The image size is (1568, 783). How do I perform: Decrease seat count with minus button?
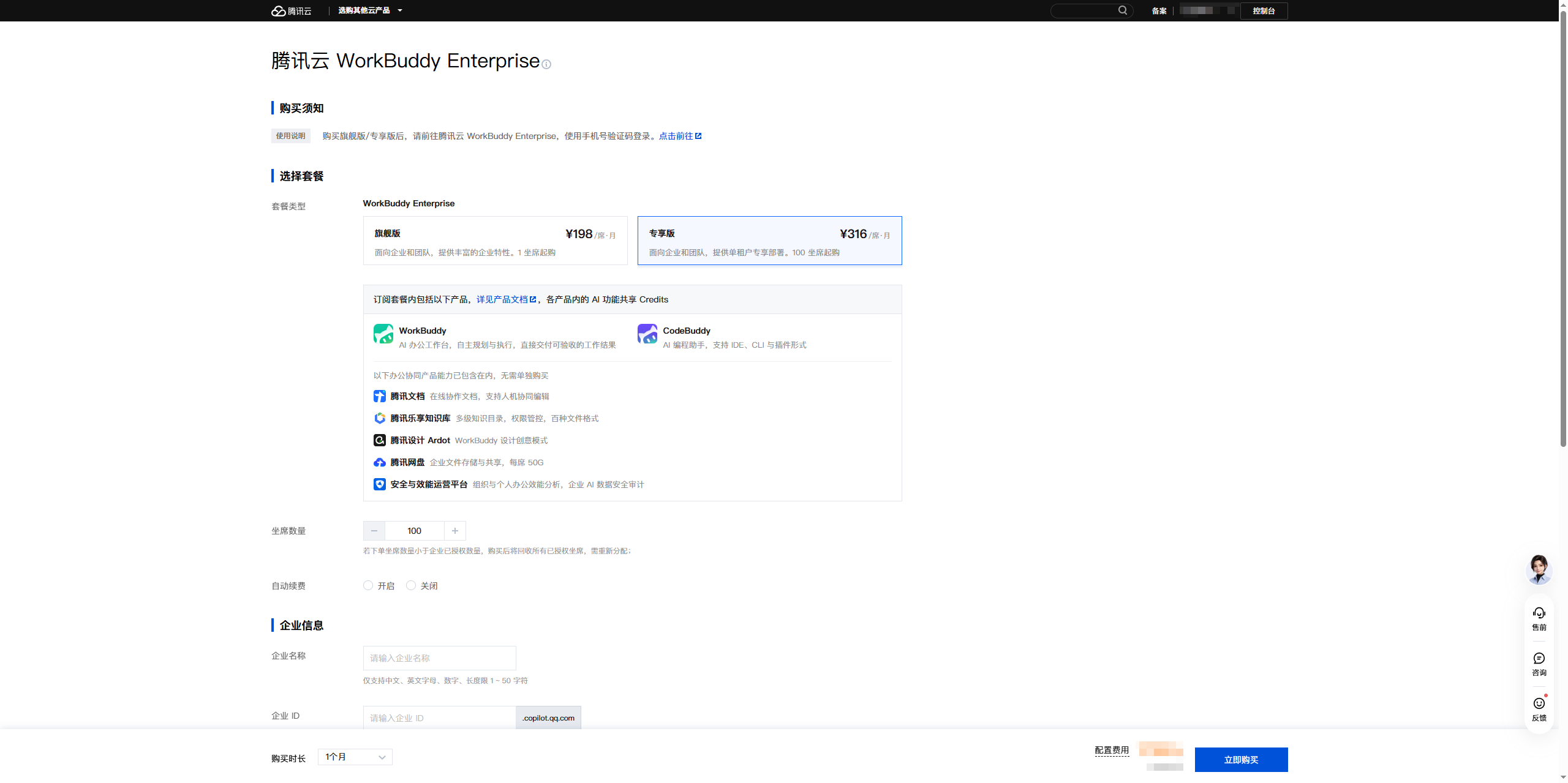point(374,531)
